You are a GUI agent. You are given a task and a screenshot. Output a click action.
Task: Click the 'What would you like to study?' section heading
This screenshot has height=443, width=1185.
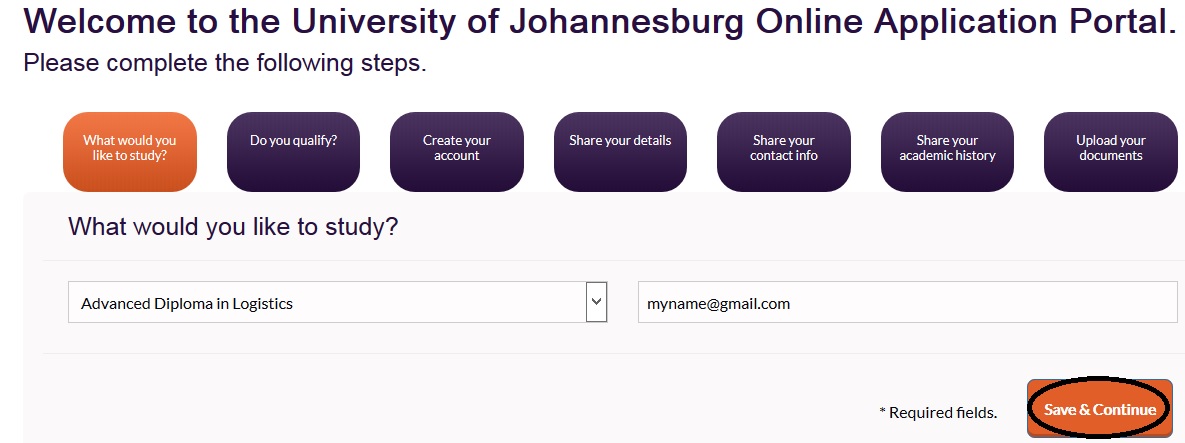click(x=233, y=227)
